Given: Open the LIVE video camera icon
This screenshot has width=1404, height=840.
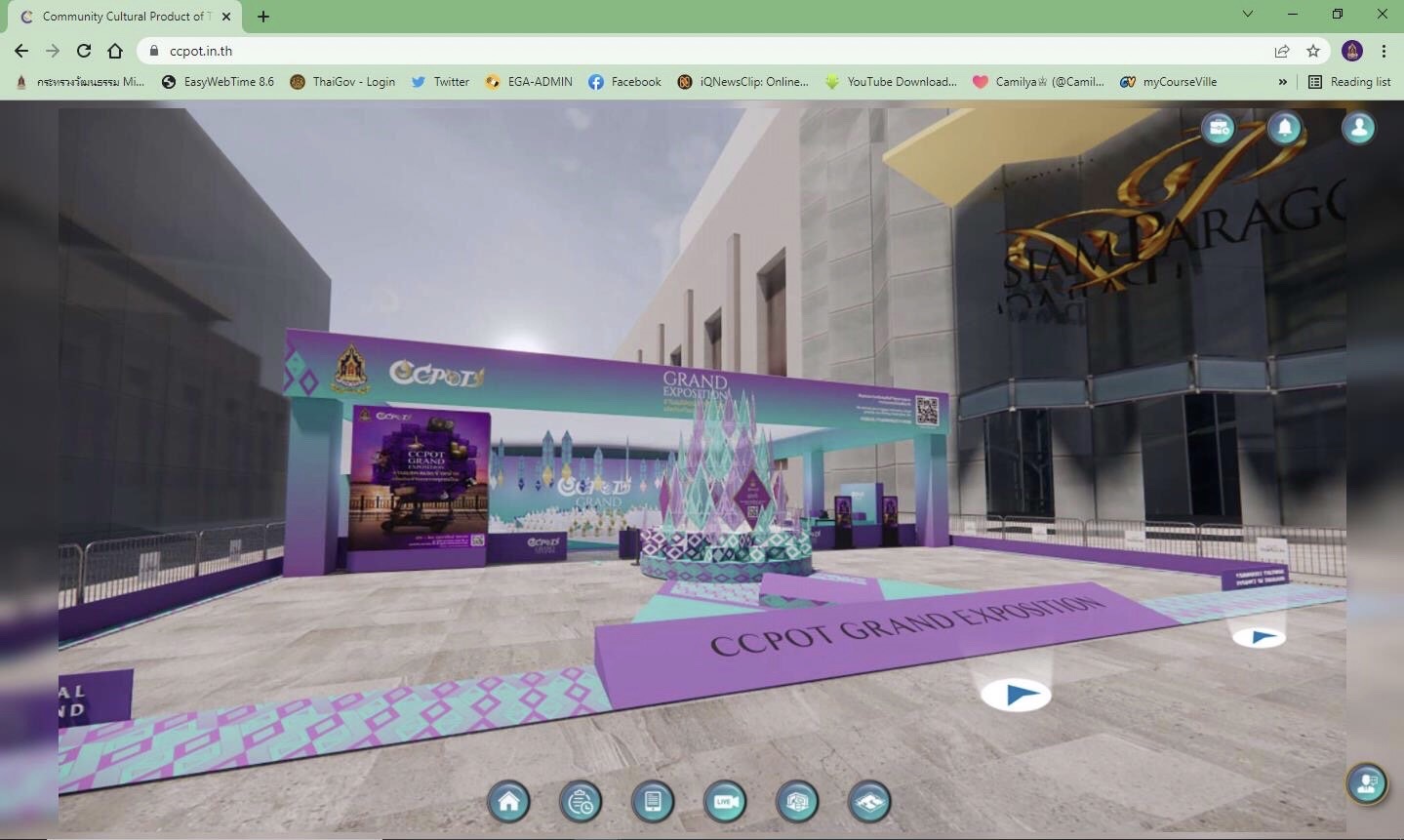Looking at the screenshot, I should (725, 802).
